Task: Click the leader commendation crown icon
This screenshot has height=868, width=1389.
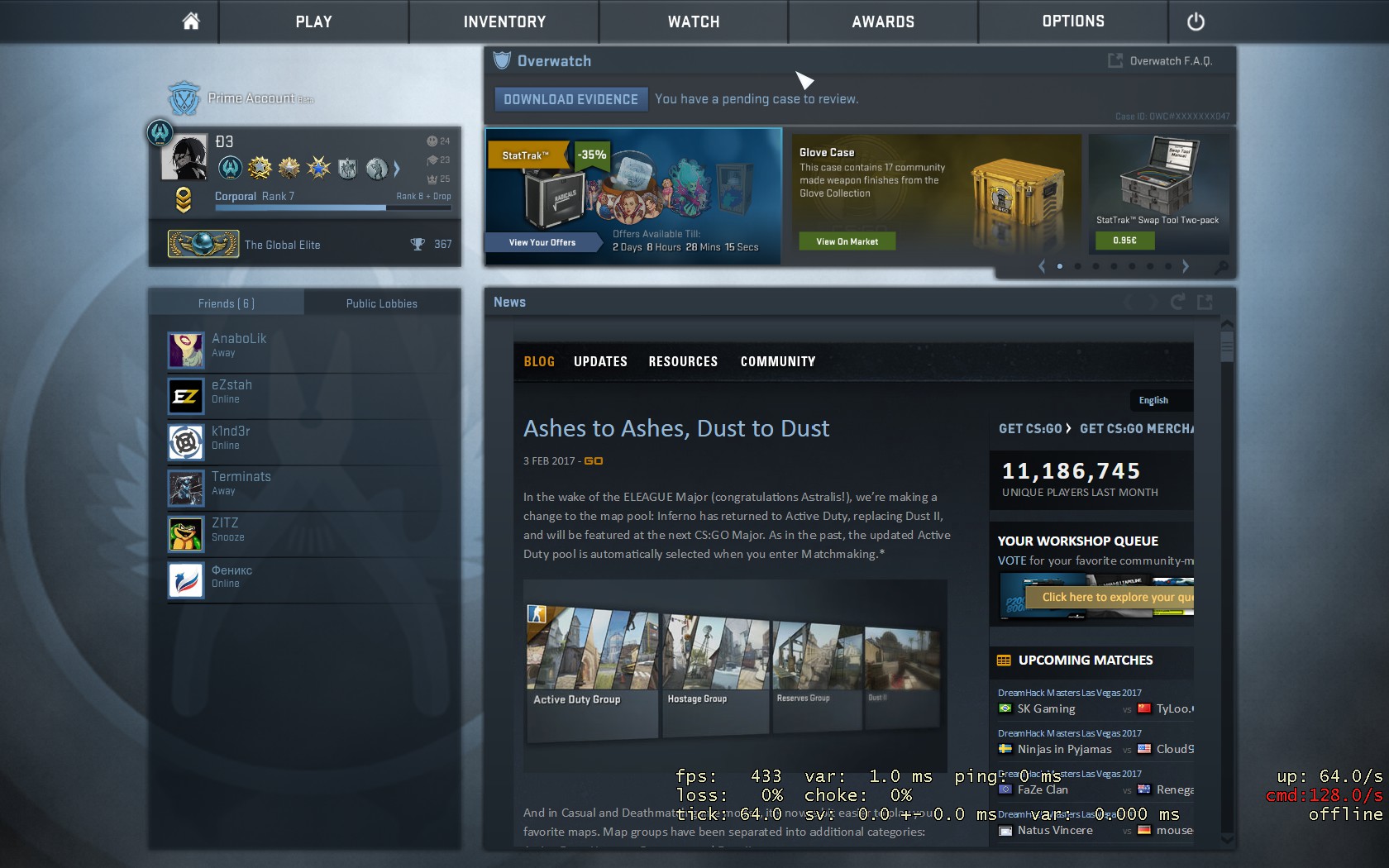Action: [x=432, y=179]
